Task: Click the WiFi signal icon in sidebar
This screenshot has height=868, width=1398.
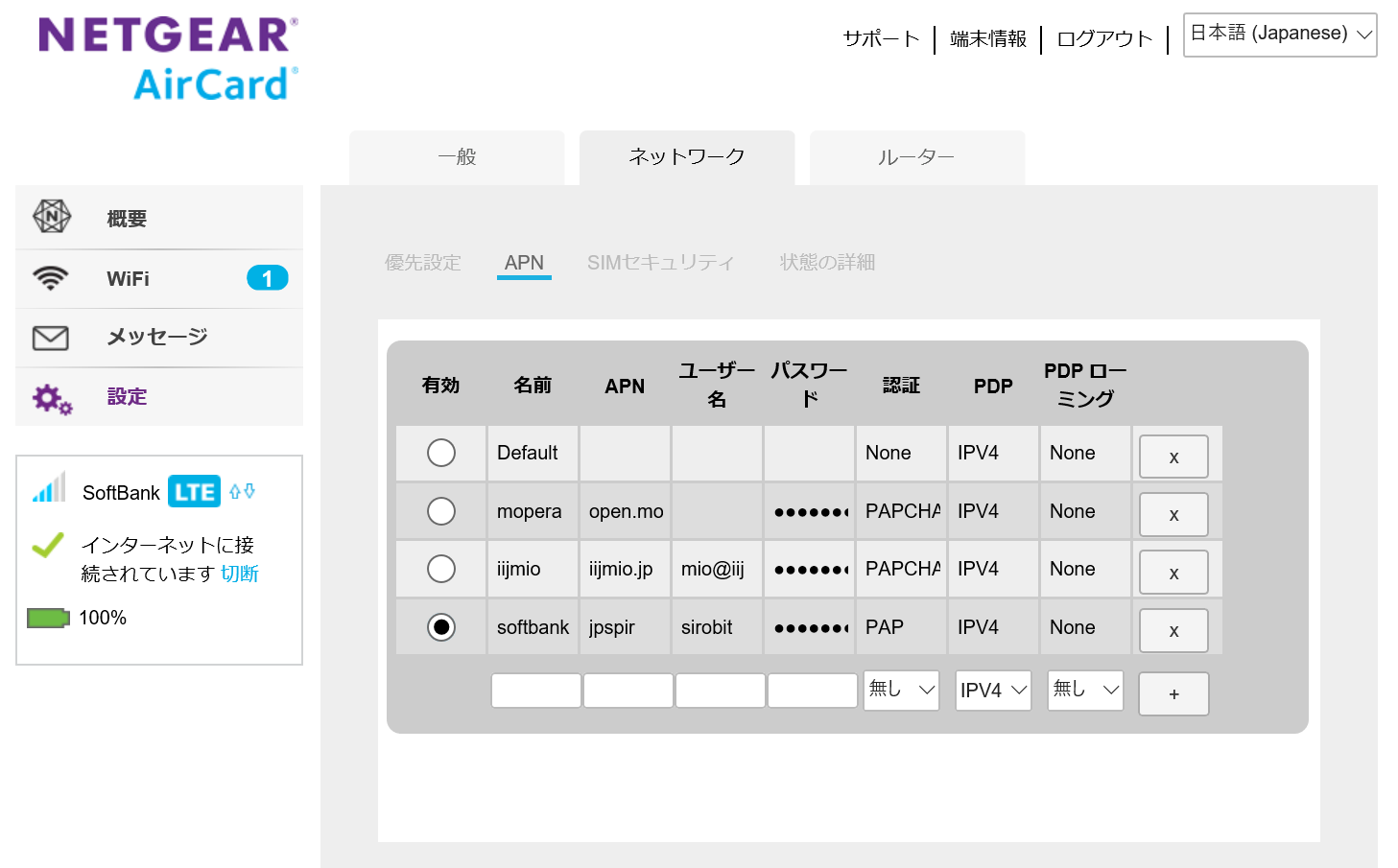Action: (51, 278)
